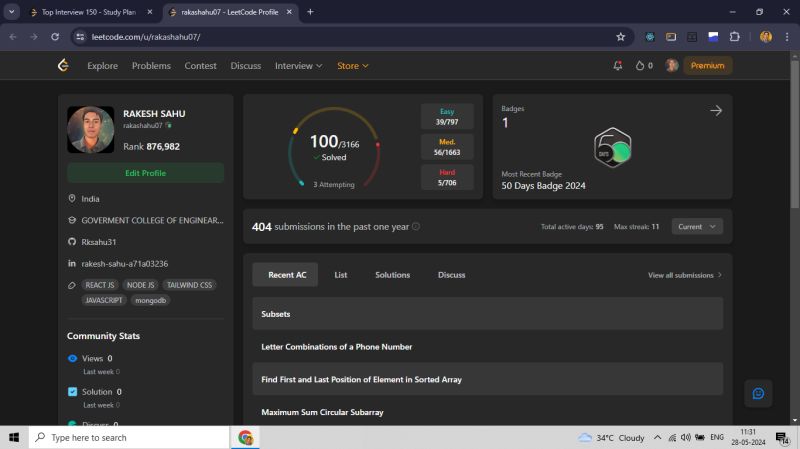Open the Rksahu31 GitHub link
The height and width of the screenshot is (449, 800).
[98, 242]
